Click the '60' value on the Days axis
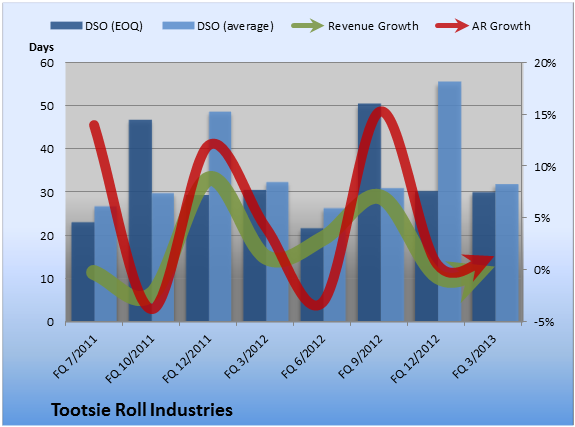575x427 pixels. [47, 63]
